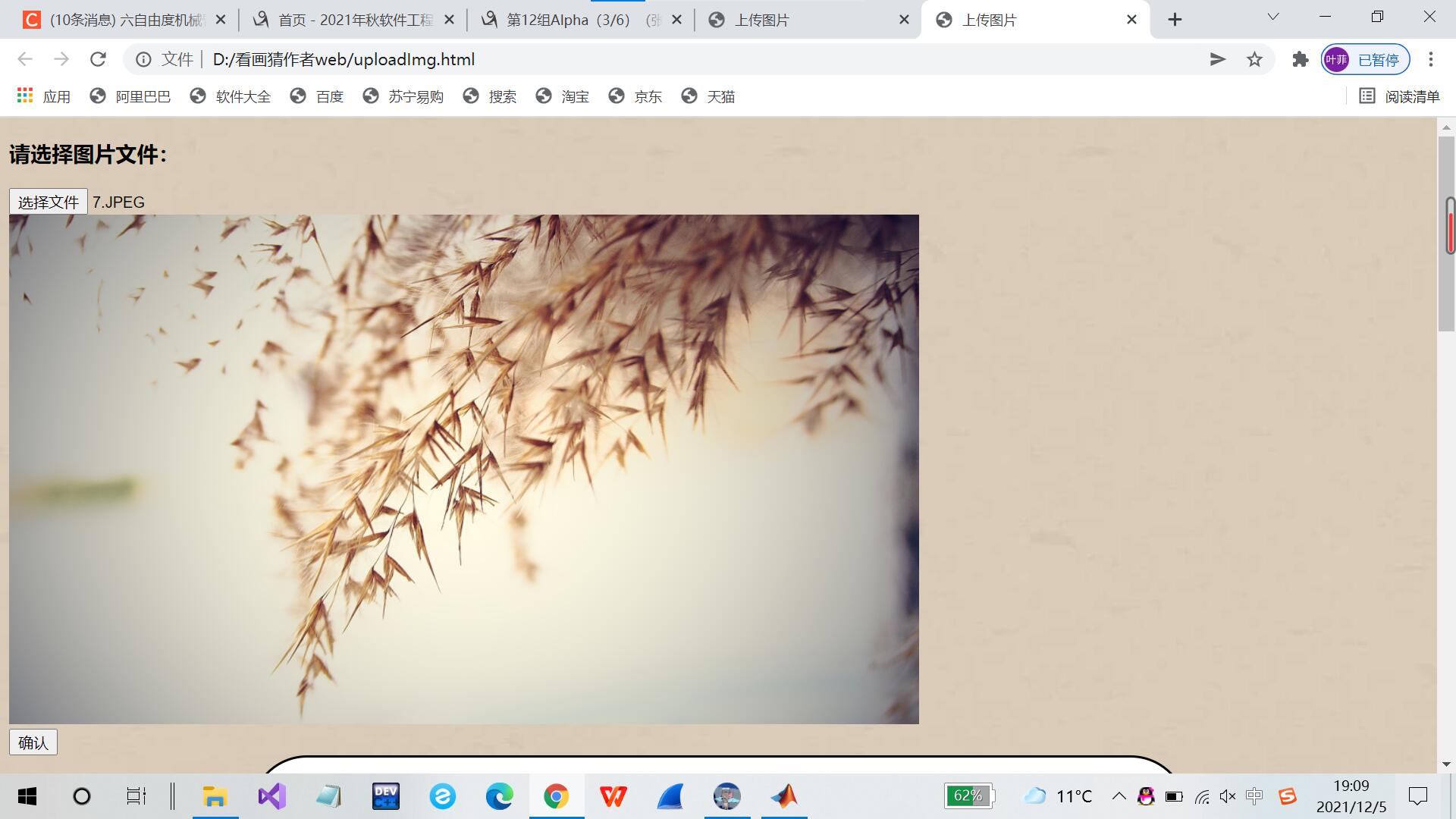Expand the tab search dropdown arrow

[x=1273, y=17]
